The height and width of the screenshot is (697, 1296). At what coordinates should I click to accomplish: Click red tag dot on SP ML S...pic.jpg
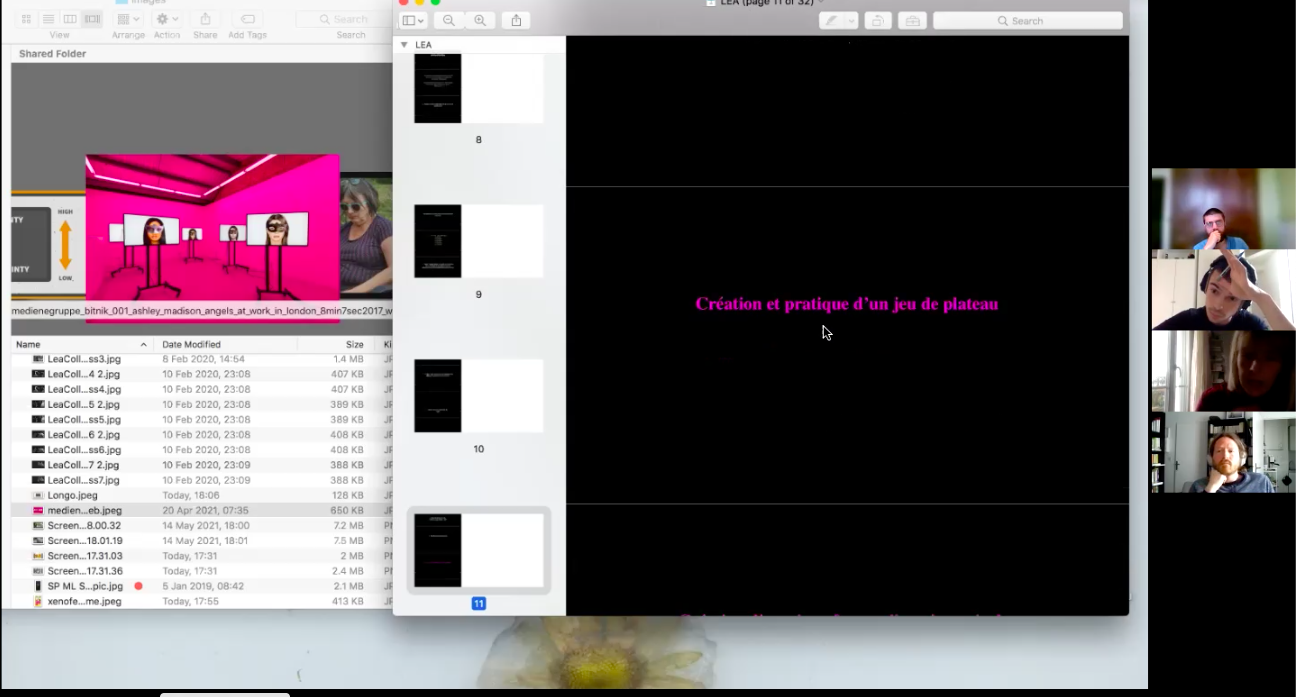coord(139,586)
